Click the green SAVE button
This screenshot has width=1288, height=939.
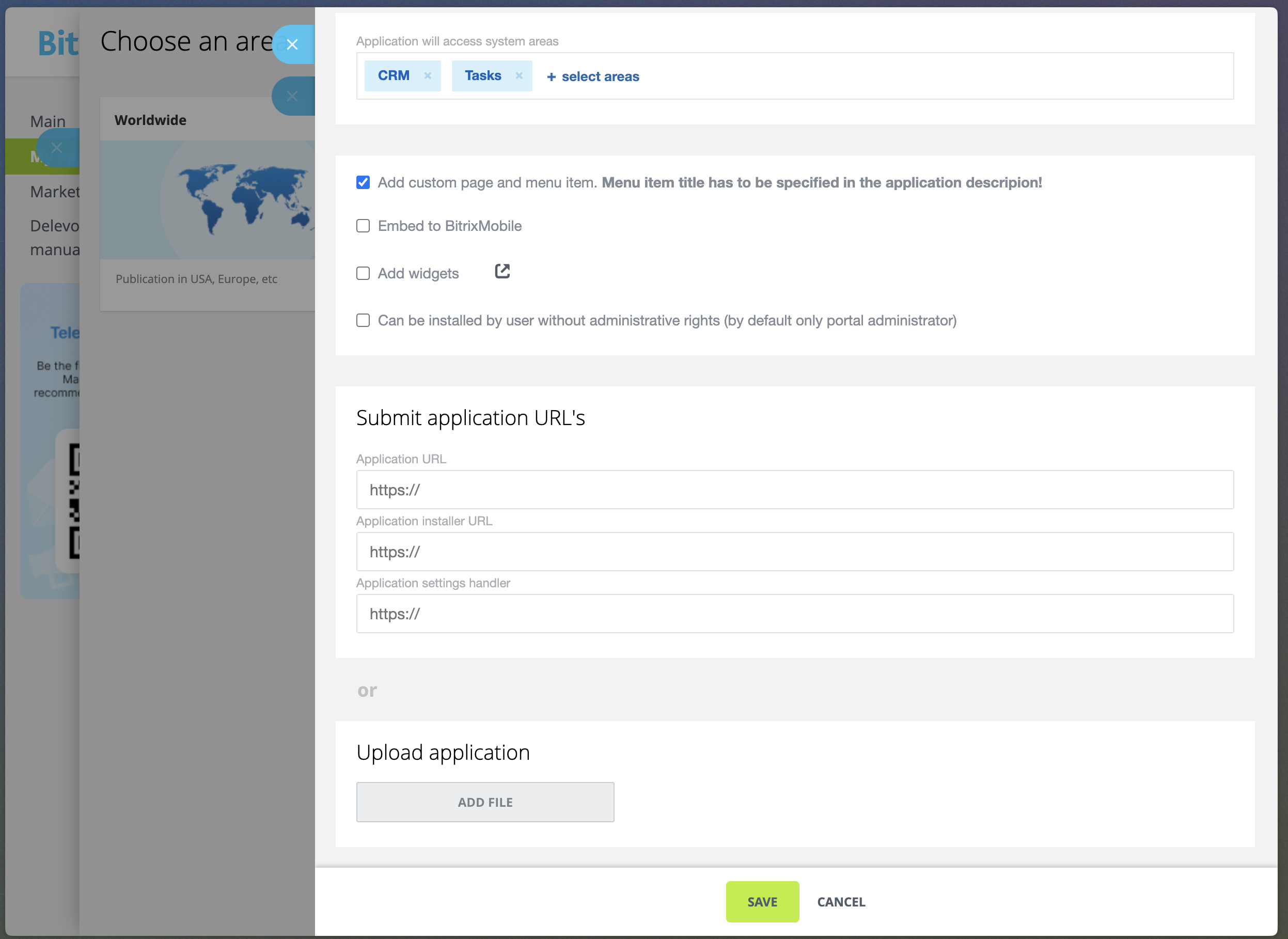tap(762, 901)
